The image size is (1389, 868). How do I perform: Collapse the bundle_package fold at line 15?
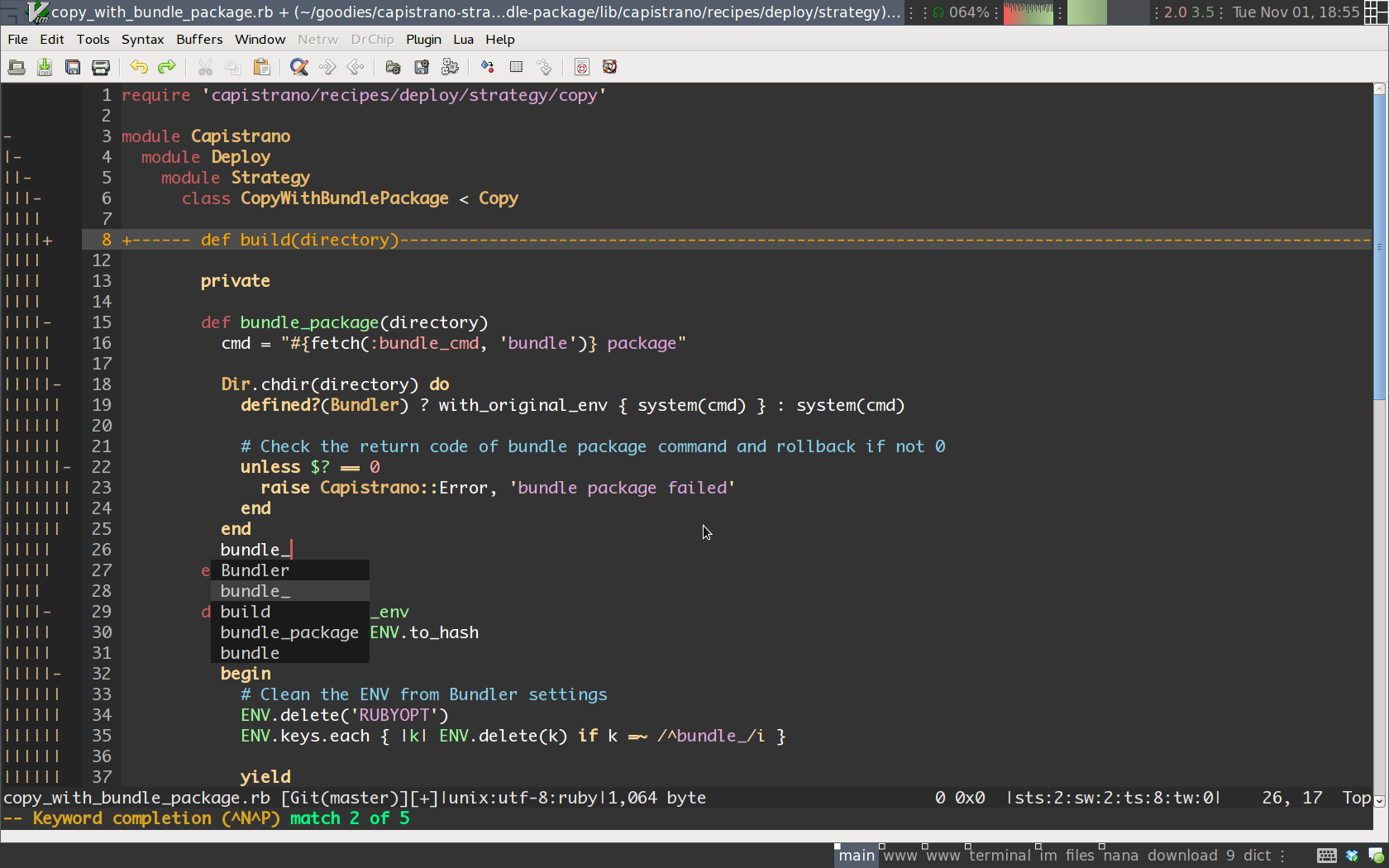[47, 322]
